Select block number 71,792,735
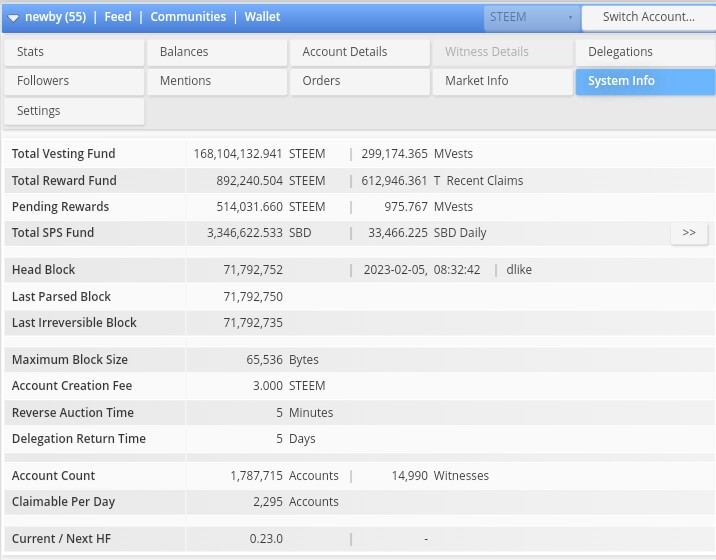This screenshot has width=716, height=560. (x=253, y=323)
